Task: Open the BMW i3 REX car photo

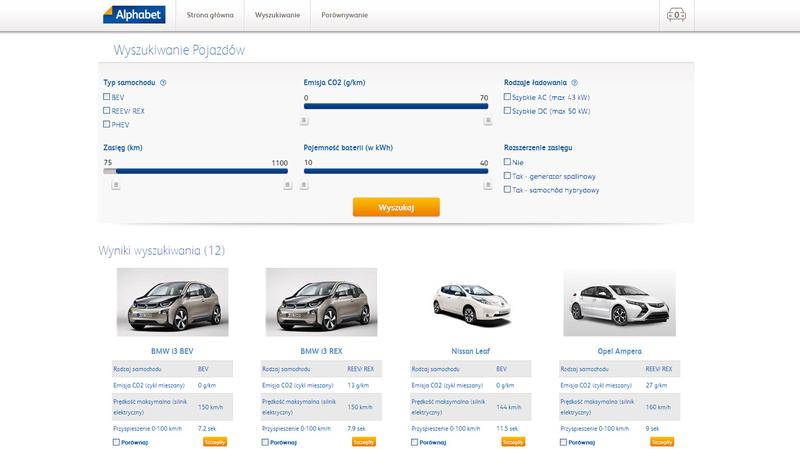Action: pyautogui.click(x=321, y=302)
